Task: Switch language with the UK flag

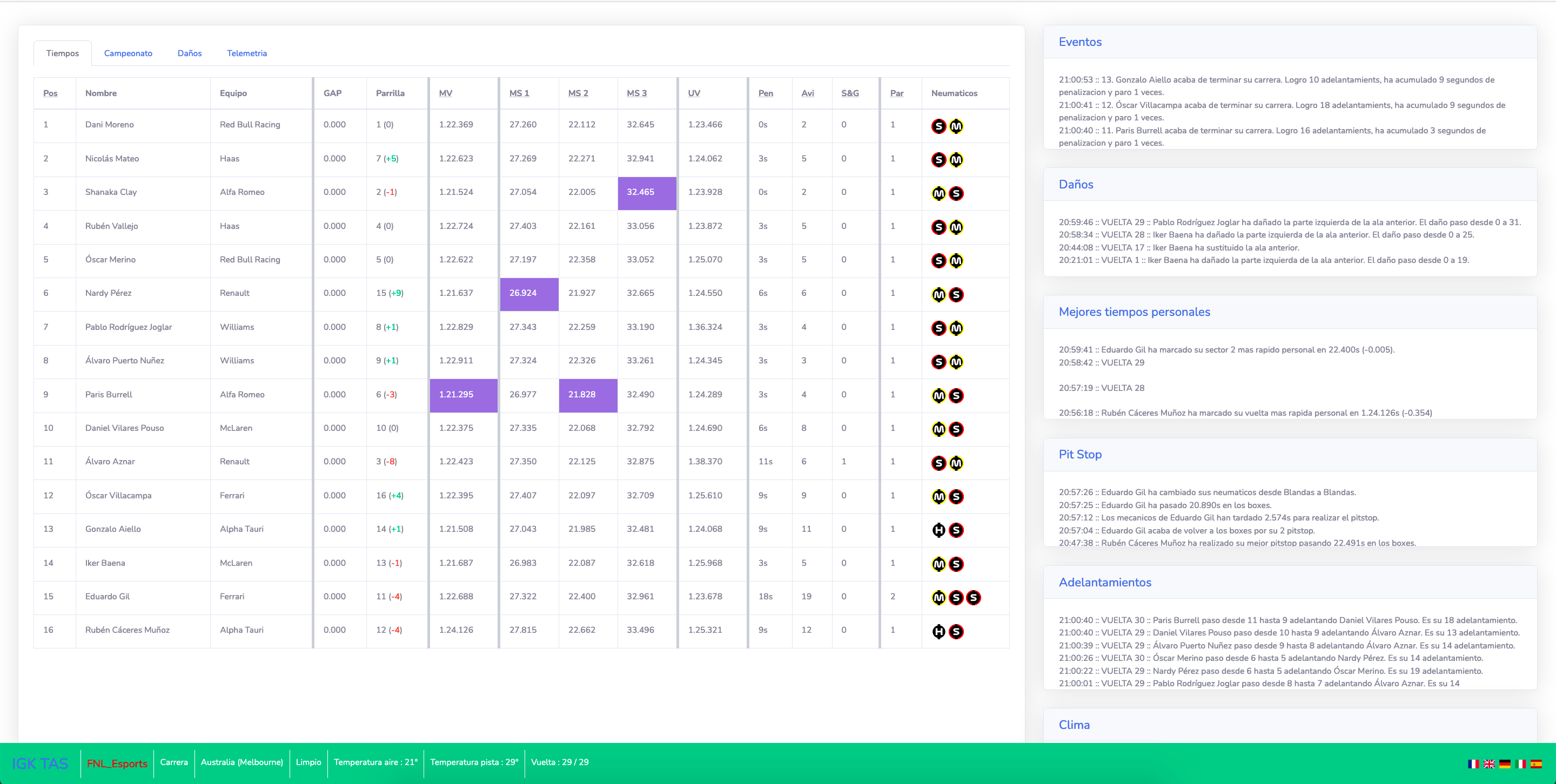Action: (x=1489, y=763)
